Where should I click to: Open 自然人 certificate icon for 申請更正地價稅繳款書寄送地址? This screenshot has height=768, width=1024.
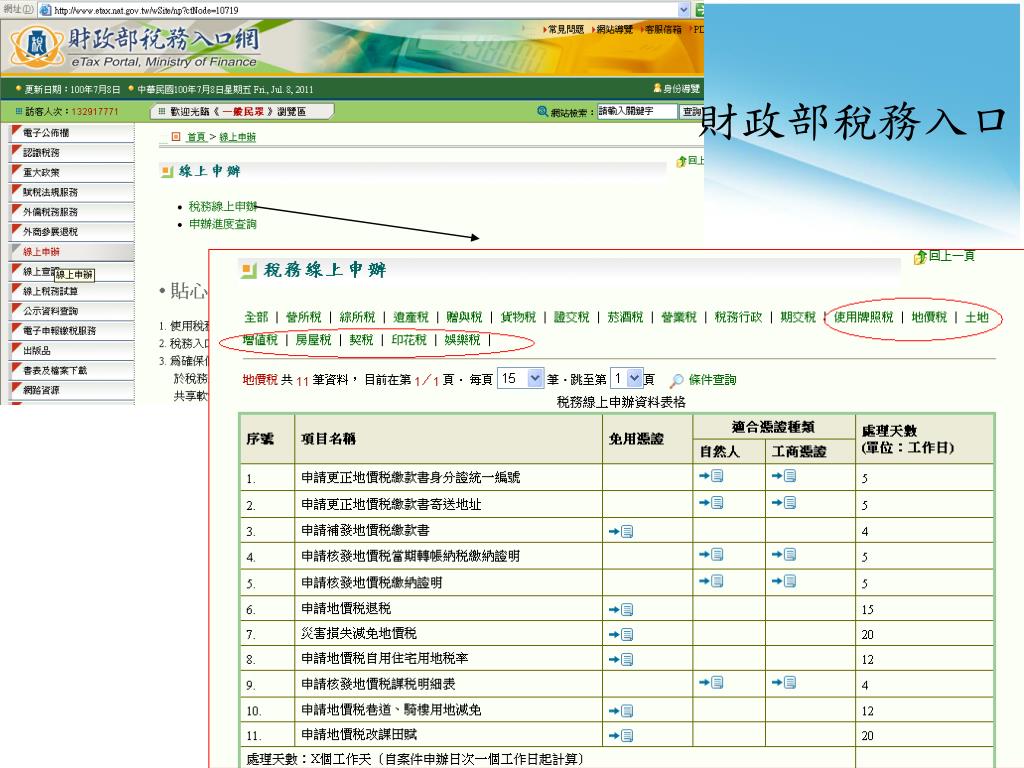711,503
